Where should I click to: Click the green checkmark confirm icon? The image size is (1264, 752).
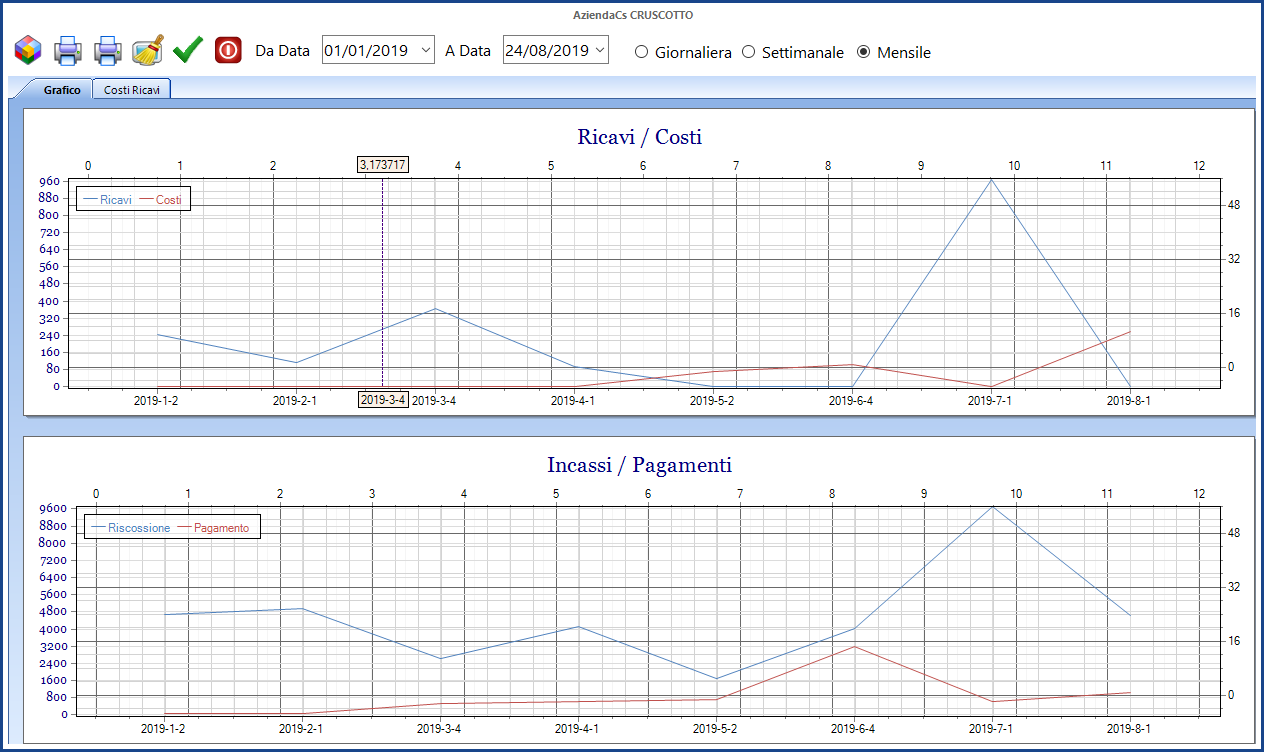tap(187, 48)
